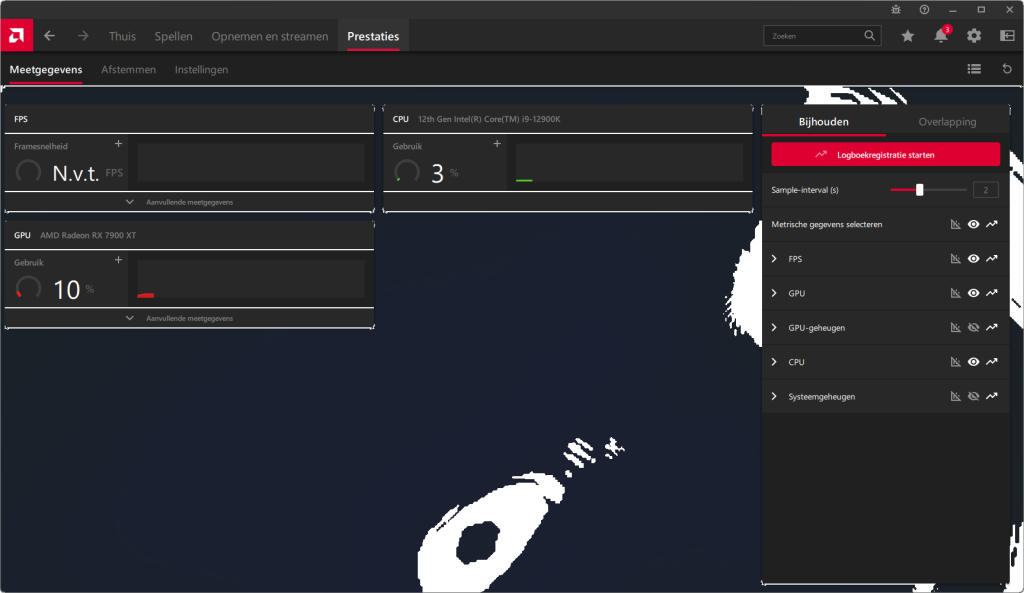Click Logboekregistratie starten button
The width and height of the screenshot is (1024, 593).
[886, 155]
